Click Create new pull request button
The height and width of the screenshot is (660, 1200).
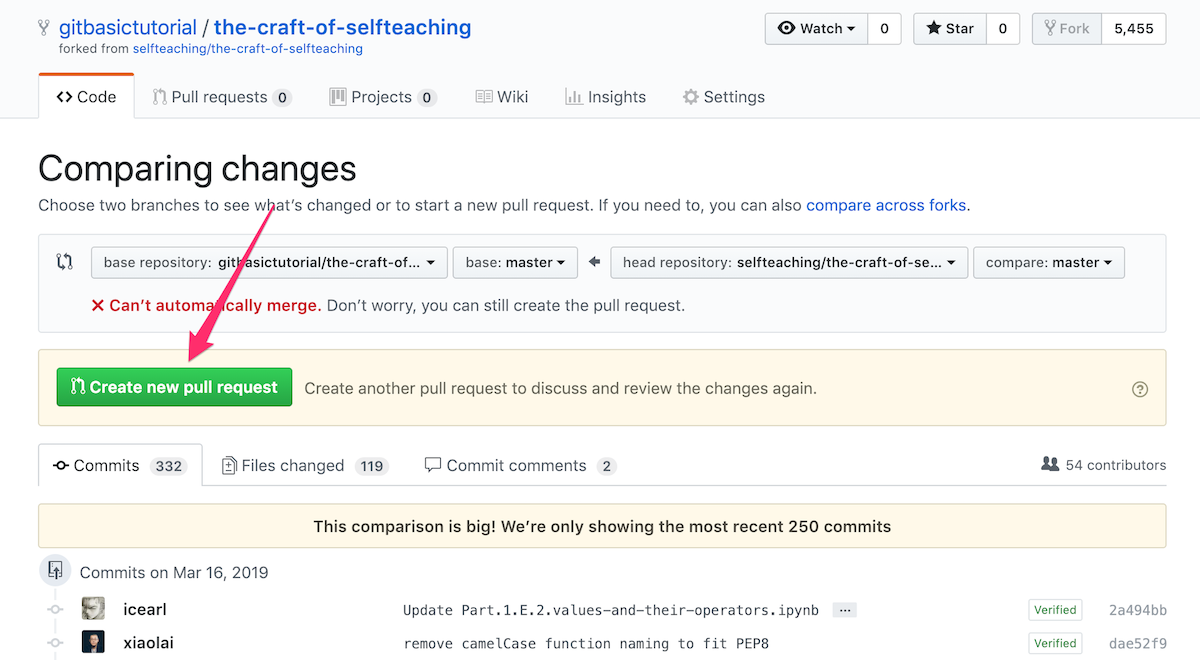click(x=174, y=387)
